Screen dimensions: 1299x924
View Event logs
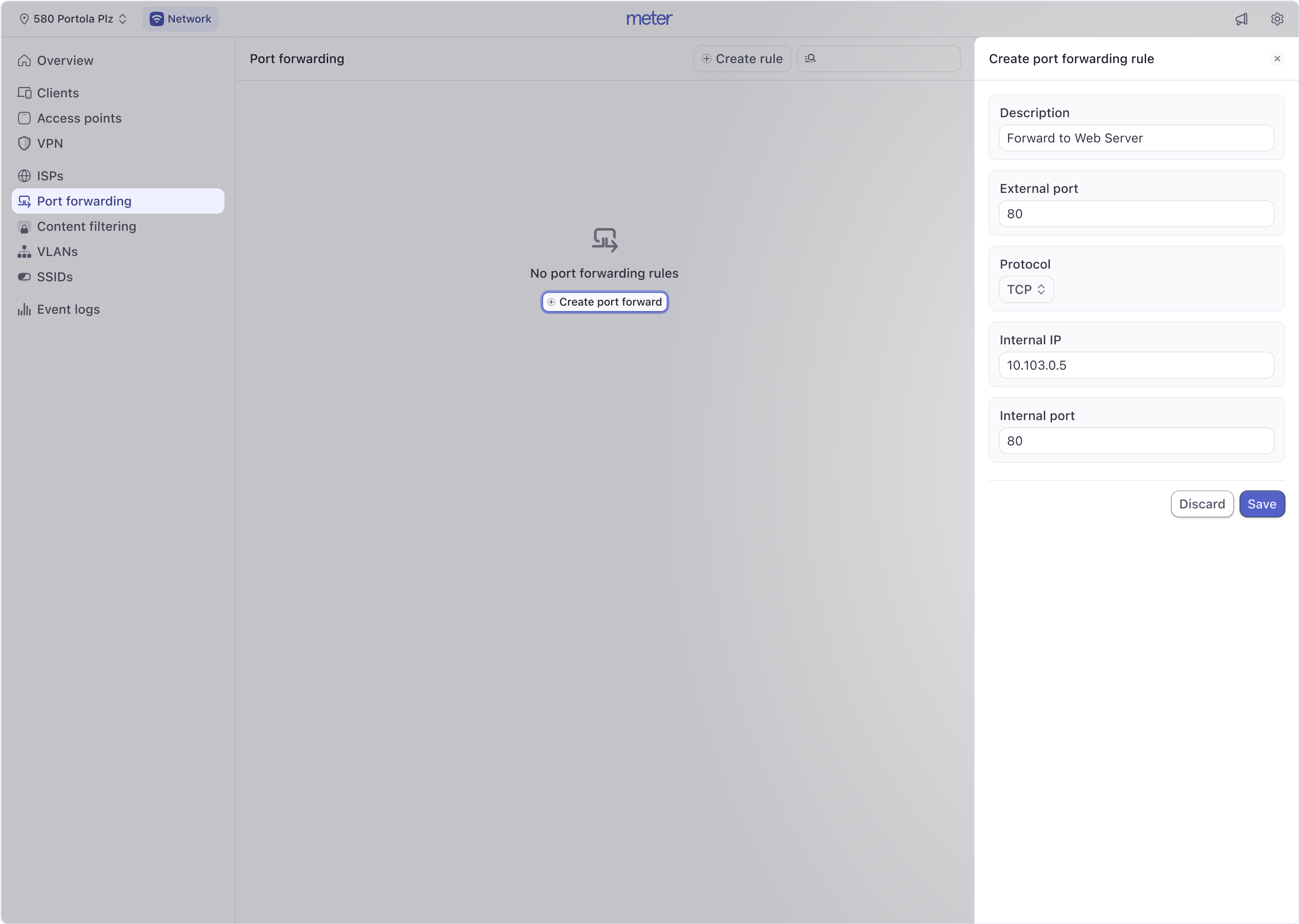[x=118, y=310]
